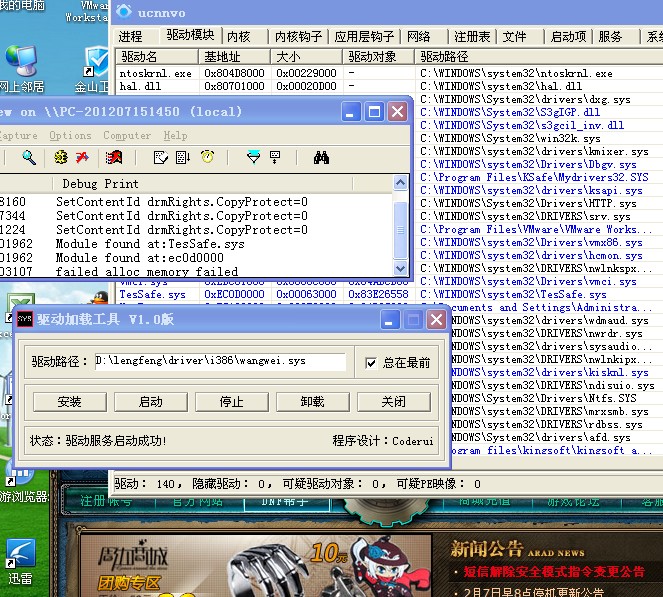Image resolution: width=663 pixels, height=597 pixels.
Task: Click the 卸载 button to unload driver
Action: click(x=313, y=402)
